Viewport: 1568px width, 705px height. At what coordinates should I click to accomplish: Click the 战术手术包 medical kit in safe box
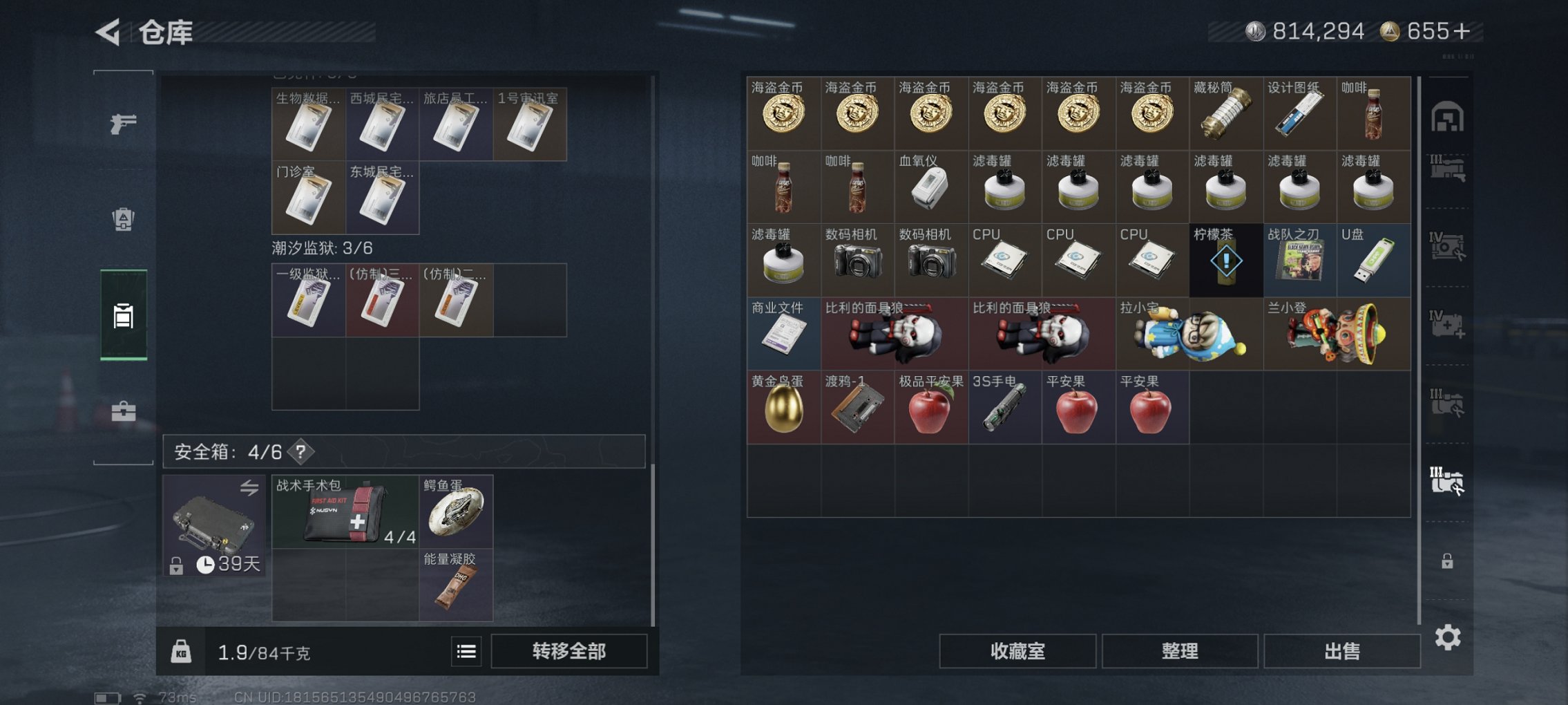click(345, 511)
